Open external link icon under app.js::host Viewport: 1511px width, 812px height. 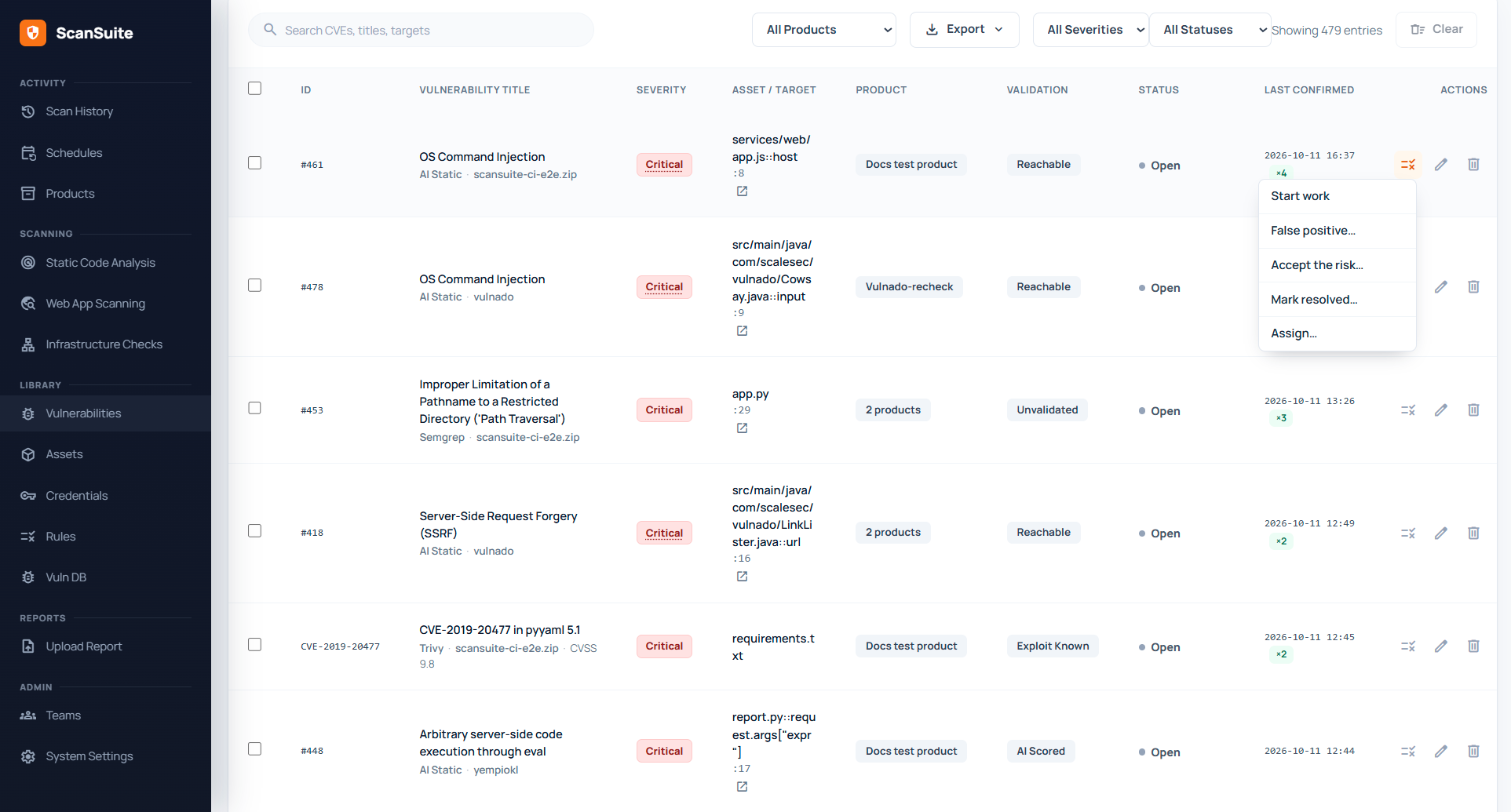742,191
